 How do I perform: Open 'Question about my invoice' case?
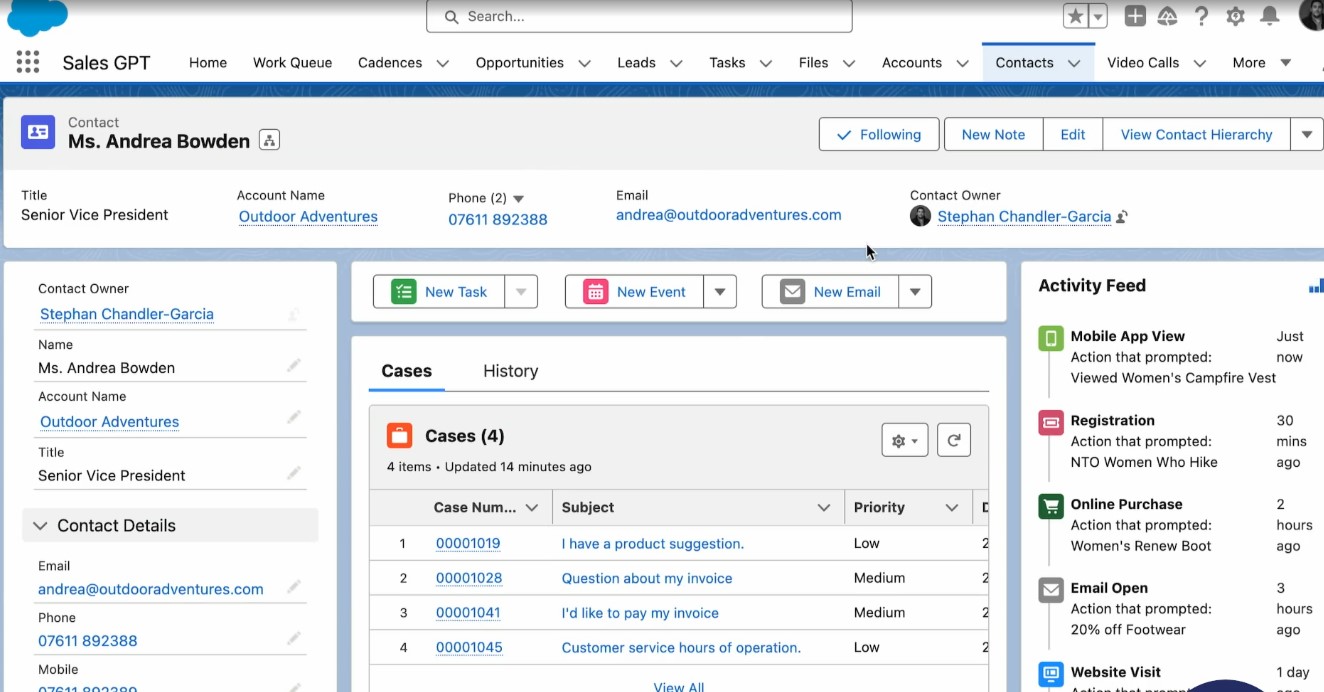click(647, 578)
